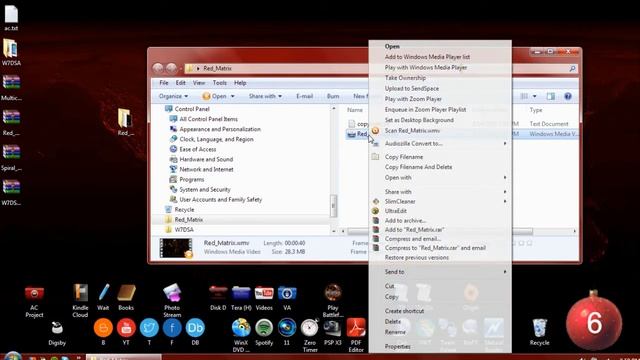Image resolution: width=640 pixels, height=360 pixels.
Task: Open the Books dock icon
Action: click(126, 297)
